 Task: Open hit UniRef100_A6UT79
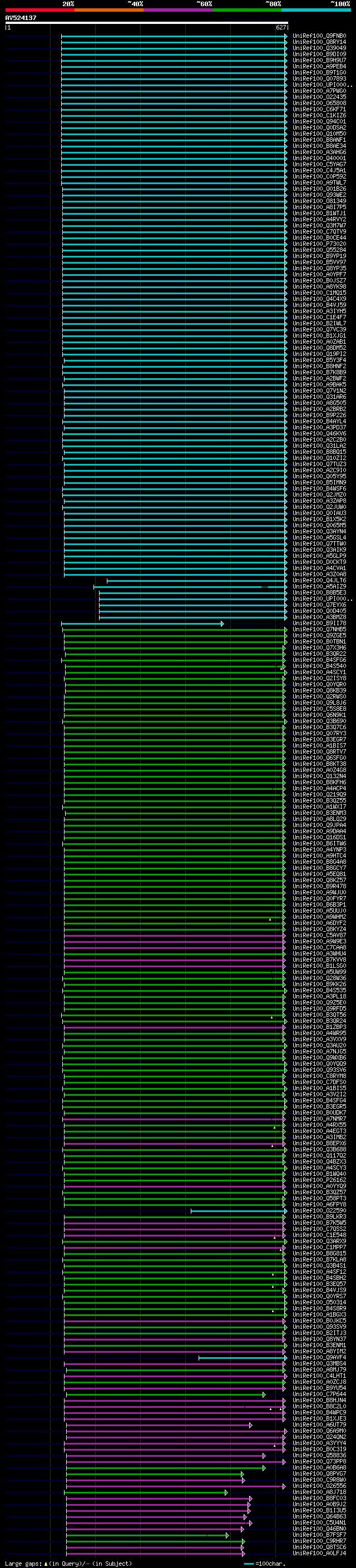pos(319,1424)
